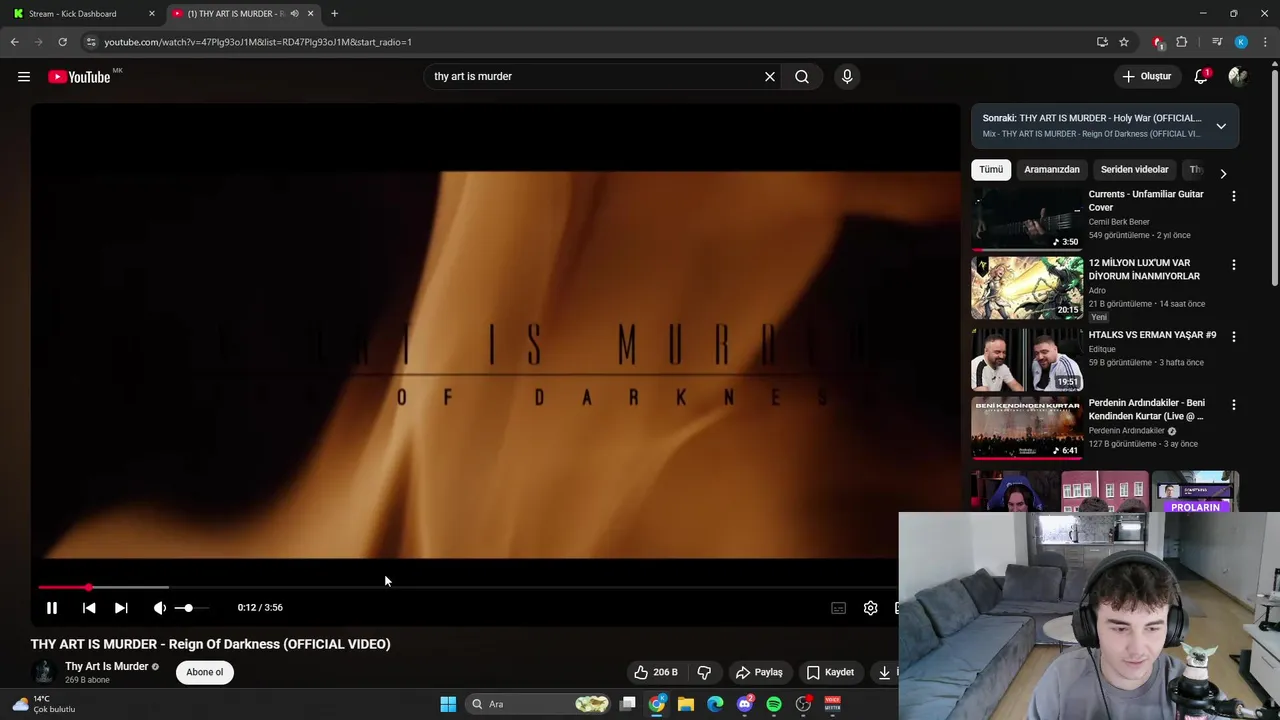This screenshot has height=720, width=1280.
Task: Select the Seriden videolar filter chip
Action: coord(1134,170)
